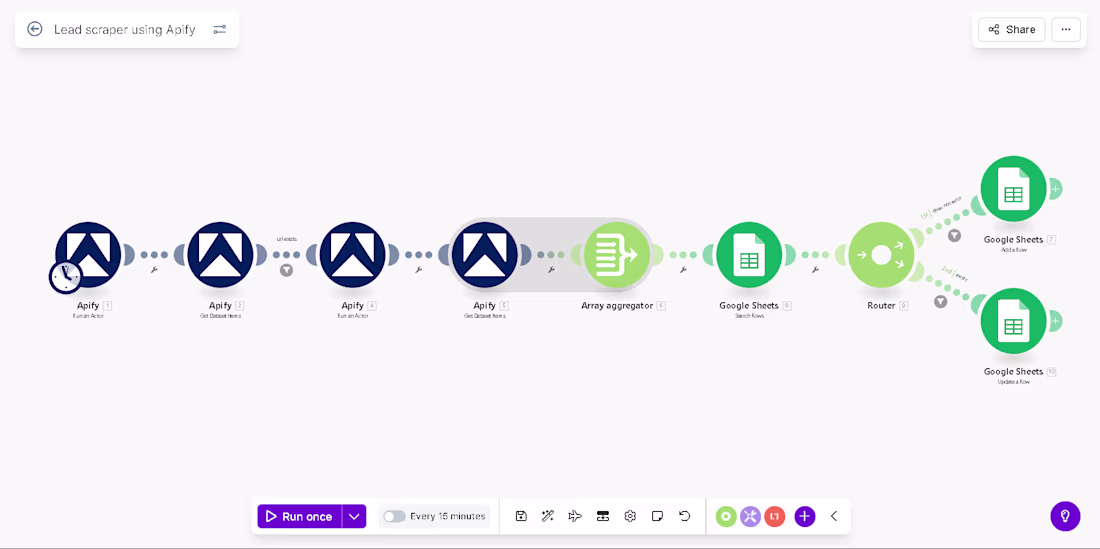The image size is (1100, 549).
Task: Open the schedule clock on Apify module 1
Action: click(x=65, y=277)
